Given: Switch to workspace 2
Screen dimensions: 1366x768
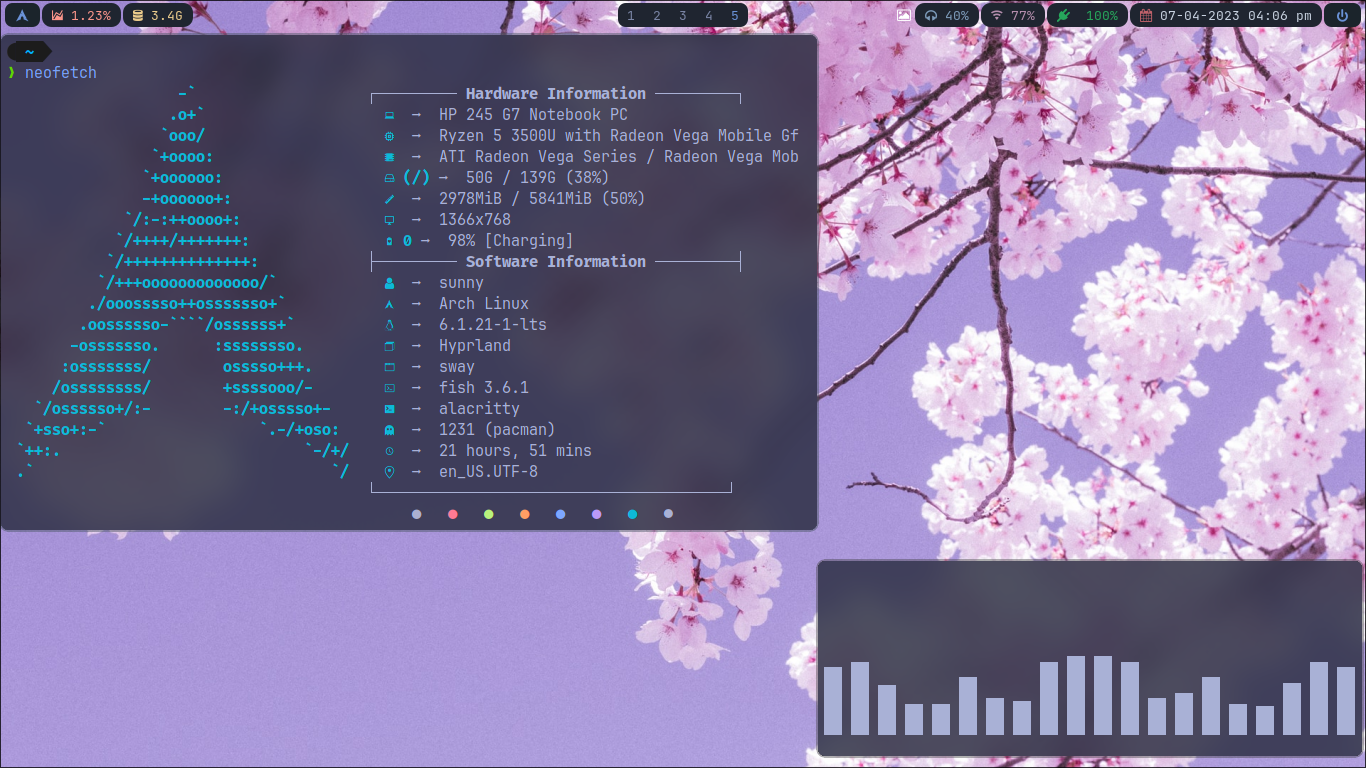Looking at the screenshot, I should tap(657, 16).
